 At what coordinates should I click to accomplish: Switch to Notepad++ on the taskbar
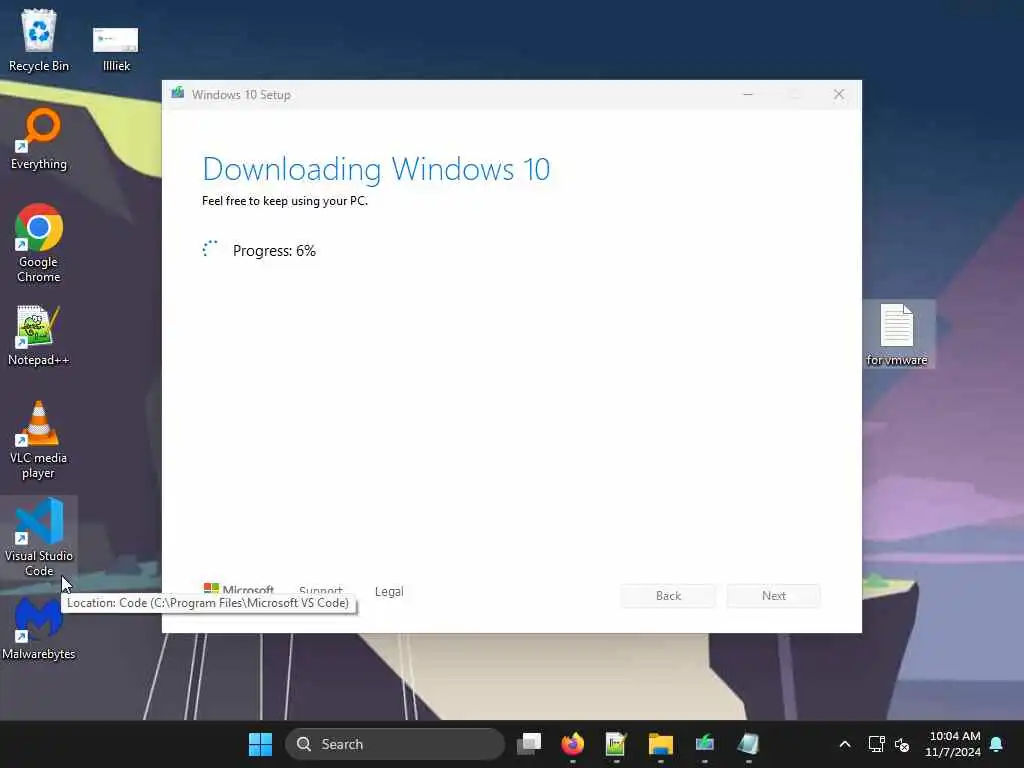[x=616, y=744]
